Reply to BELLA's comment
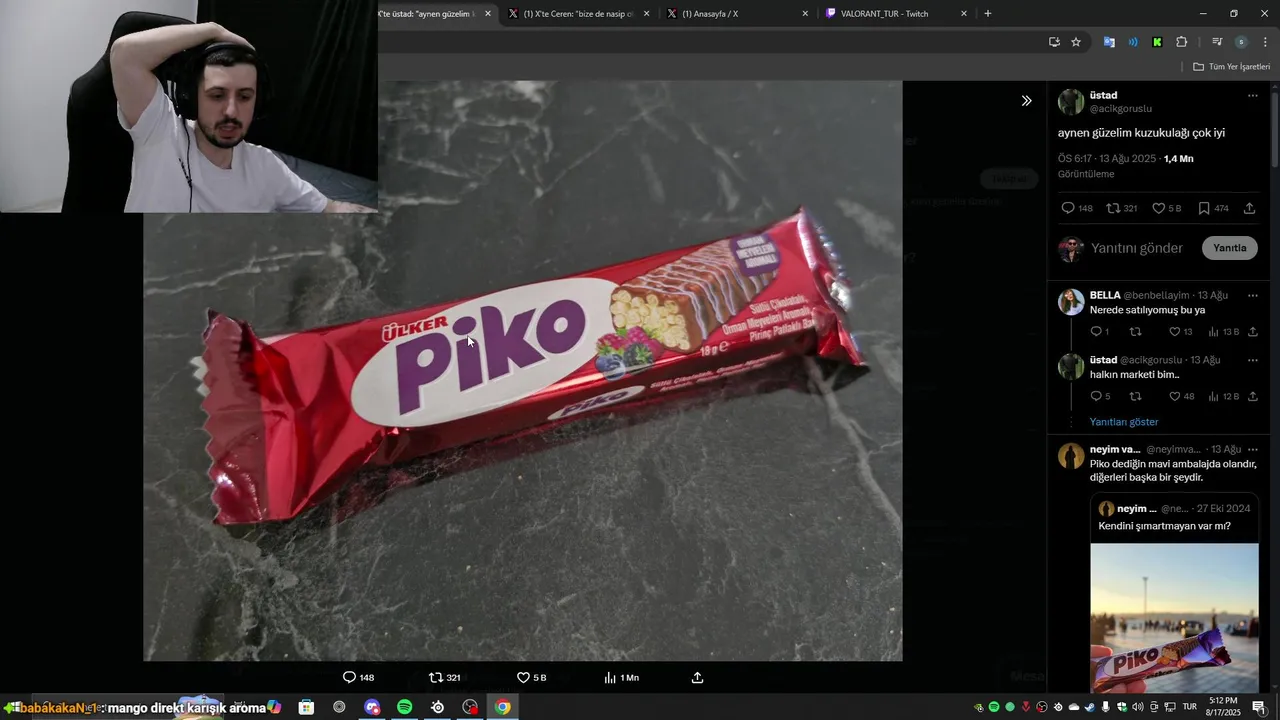This screenshot has width=1280, height=720. coord(1099,332)
